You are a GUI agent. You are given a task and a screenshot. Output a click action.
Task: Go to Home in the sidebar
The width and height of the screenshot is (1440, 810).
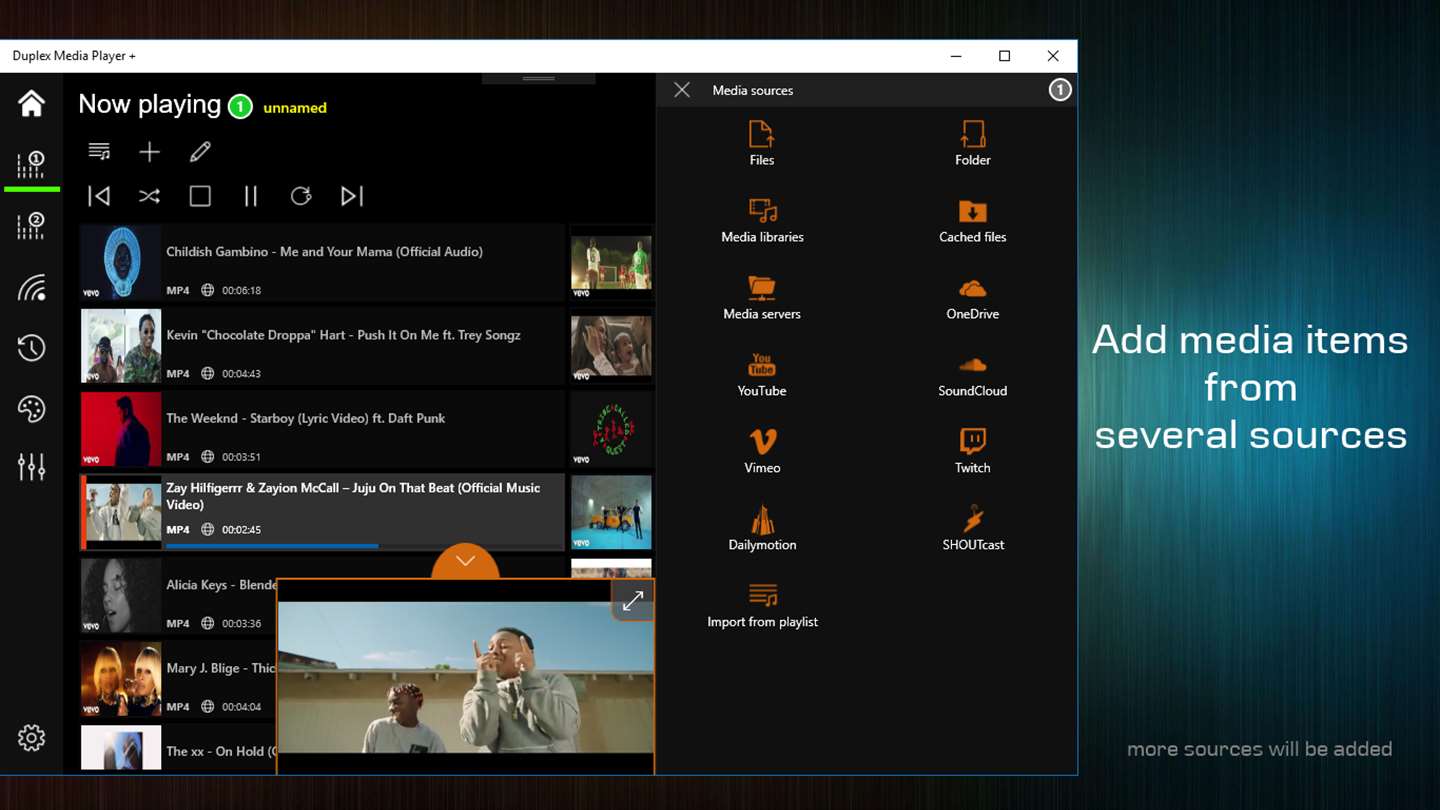click(x=31, y=103)
